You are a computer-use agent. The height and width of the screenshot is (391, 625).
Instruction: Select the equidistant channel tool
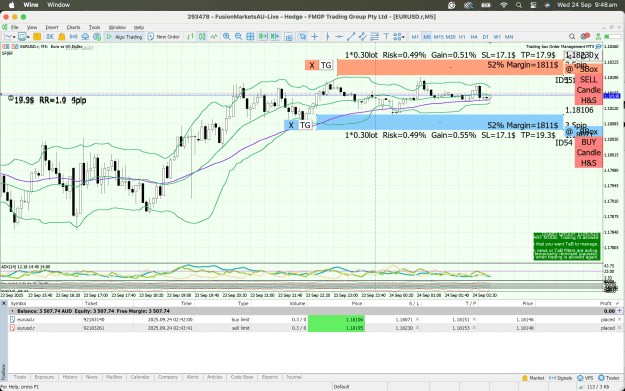[x=362, y=37]
